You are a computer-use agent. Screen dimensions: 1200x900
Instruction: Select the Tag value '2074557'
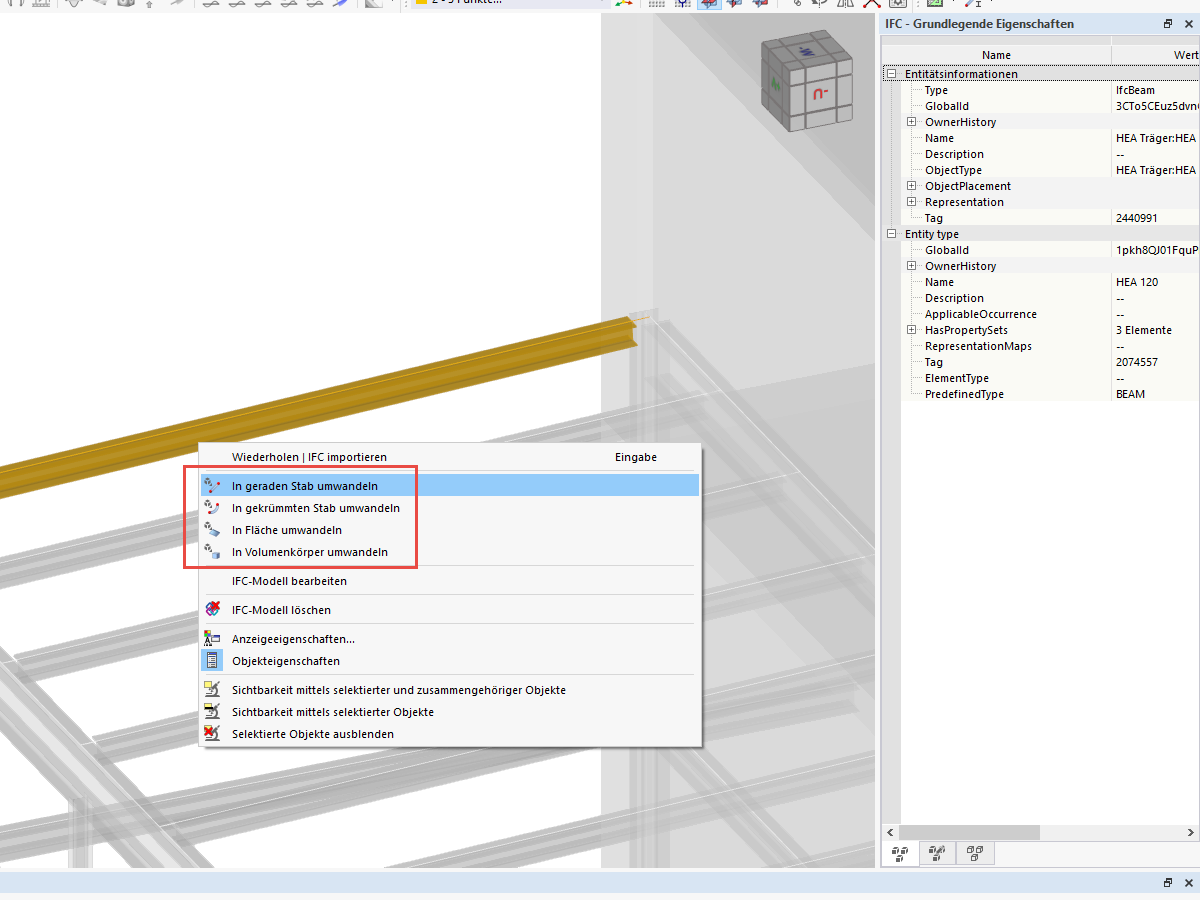click(x=1137, y=362)
